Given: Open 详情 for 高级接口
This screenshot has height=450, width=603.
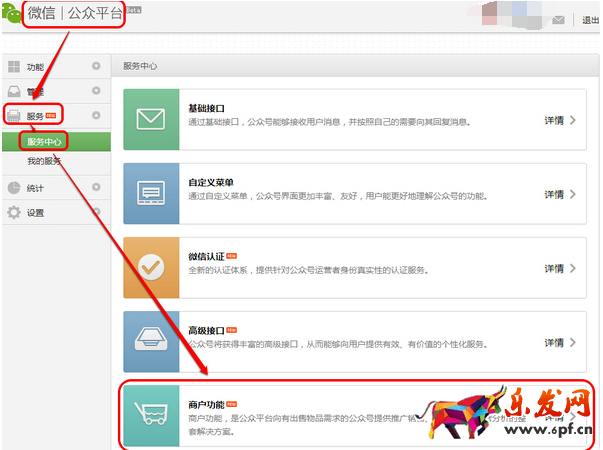Looking at the screenshot, I should click(x=554, y=343).
